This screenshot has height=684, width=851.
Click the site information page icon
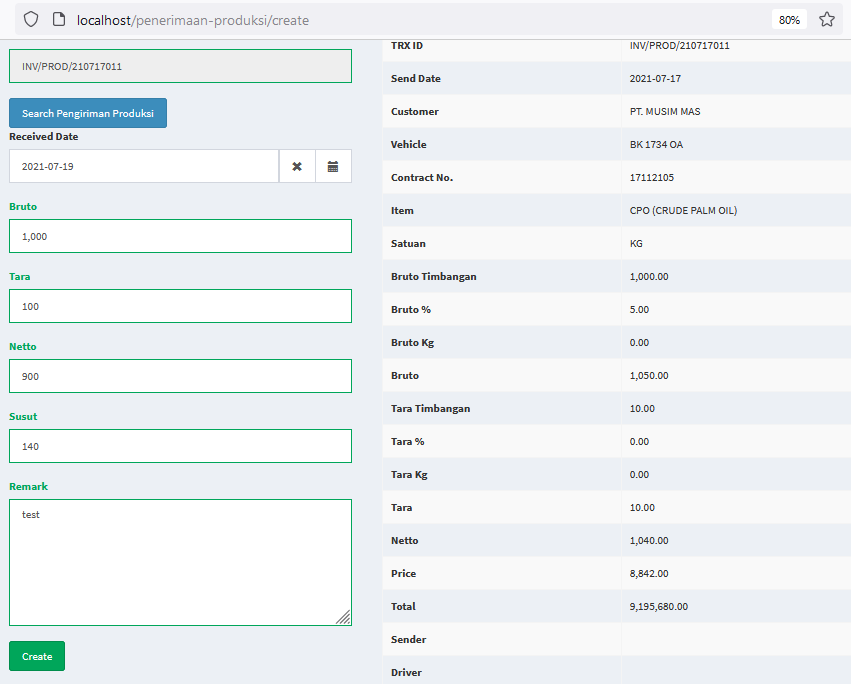click(x=59, y=19)
